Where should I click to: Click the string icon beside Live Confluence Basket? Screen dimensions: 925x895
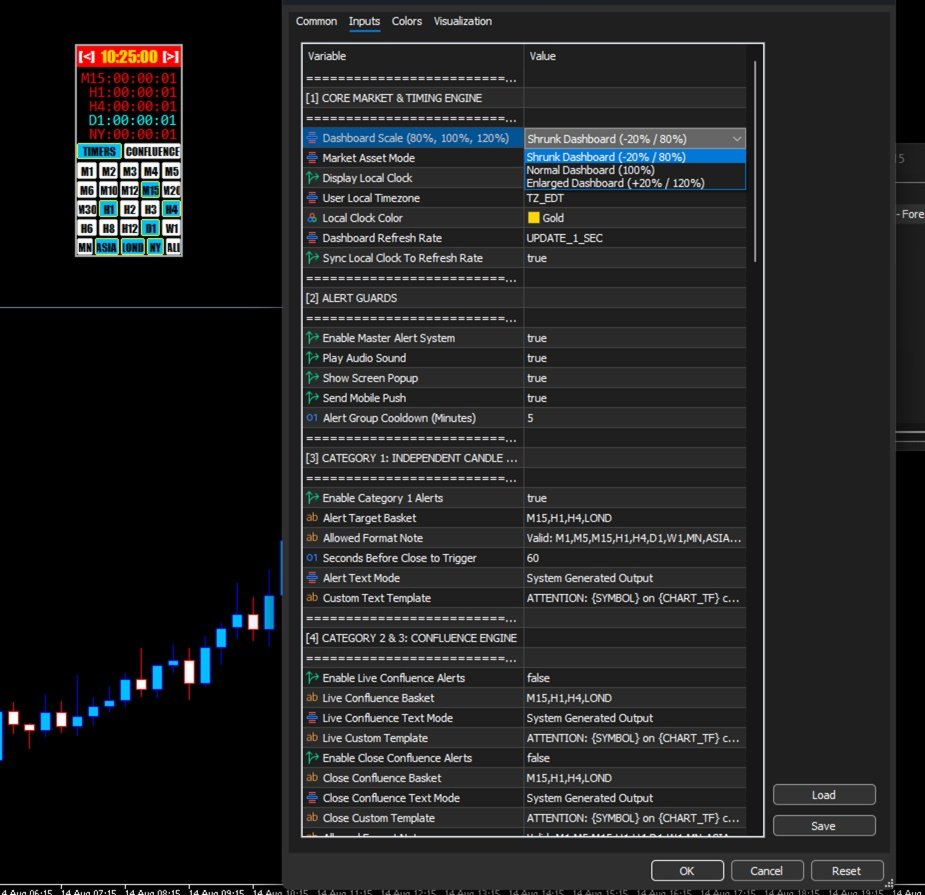[312, 698]
